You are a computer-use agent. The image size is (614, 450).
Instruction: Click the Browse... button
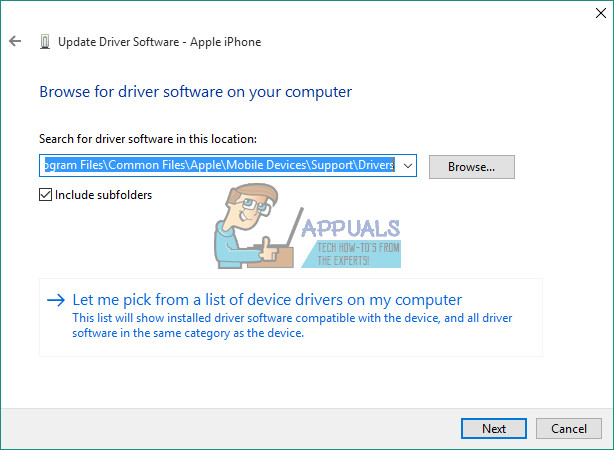[x=471, y=167]
